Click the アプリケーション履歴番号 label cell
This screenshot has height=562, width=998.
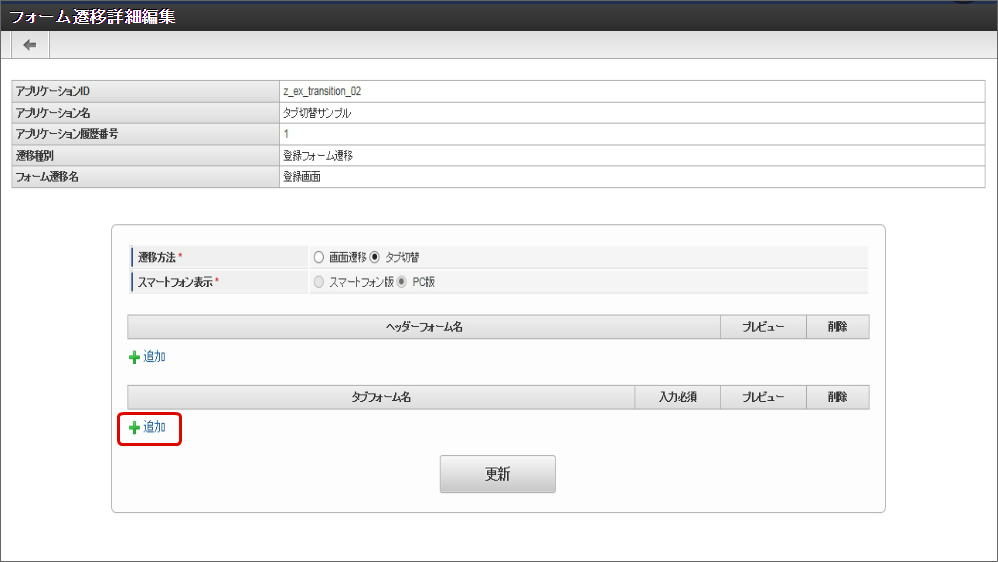click(x=146, y=134)
